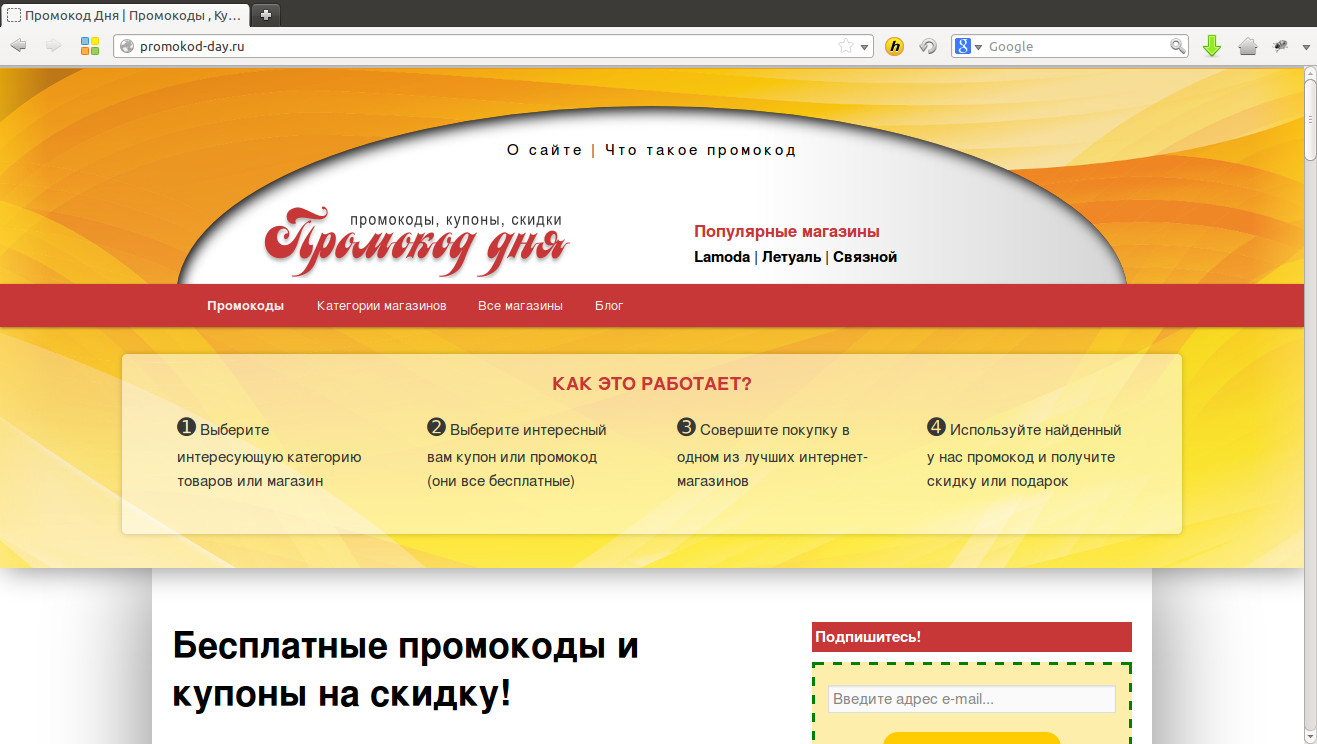This screenshot has height=744, width=1317.
Task: Click the scrollbar down arrow
Action: [x=1310, y=736]
